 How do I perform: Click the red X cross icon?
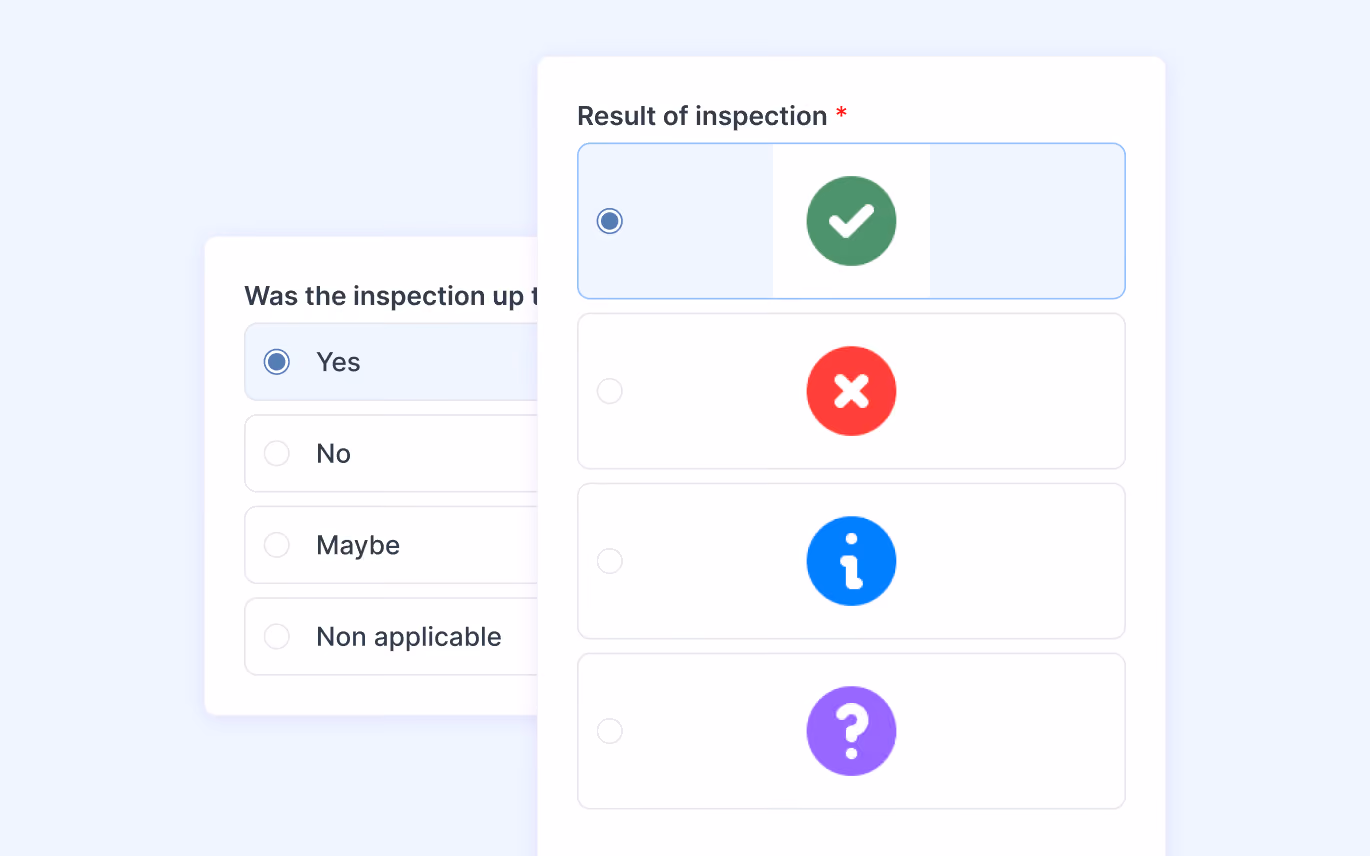coord(851,391)
